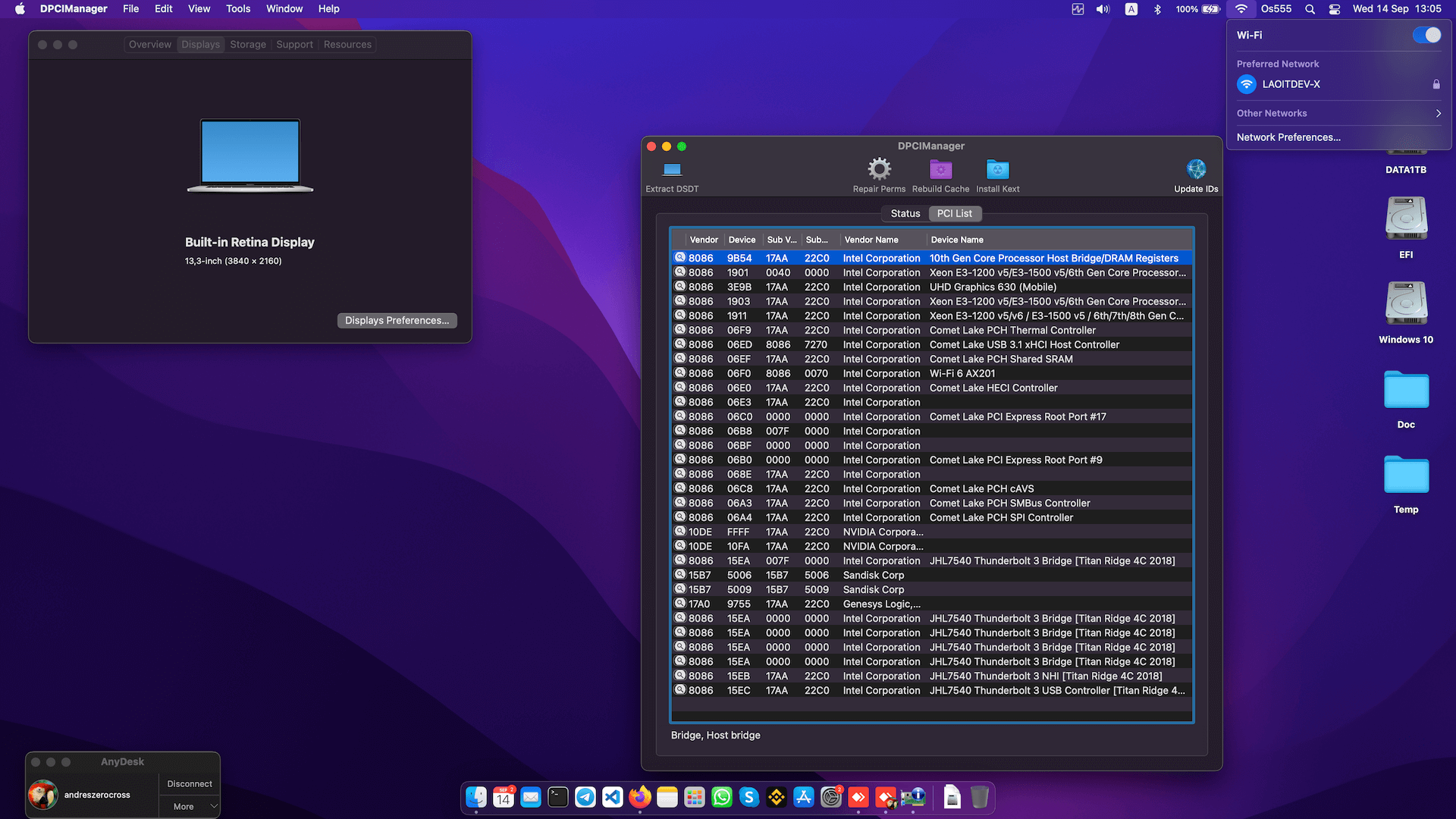Open the More dropdown in AnyDesk
Screen dimensions: 1456x819
(x=189, y=806)
